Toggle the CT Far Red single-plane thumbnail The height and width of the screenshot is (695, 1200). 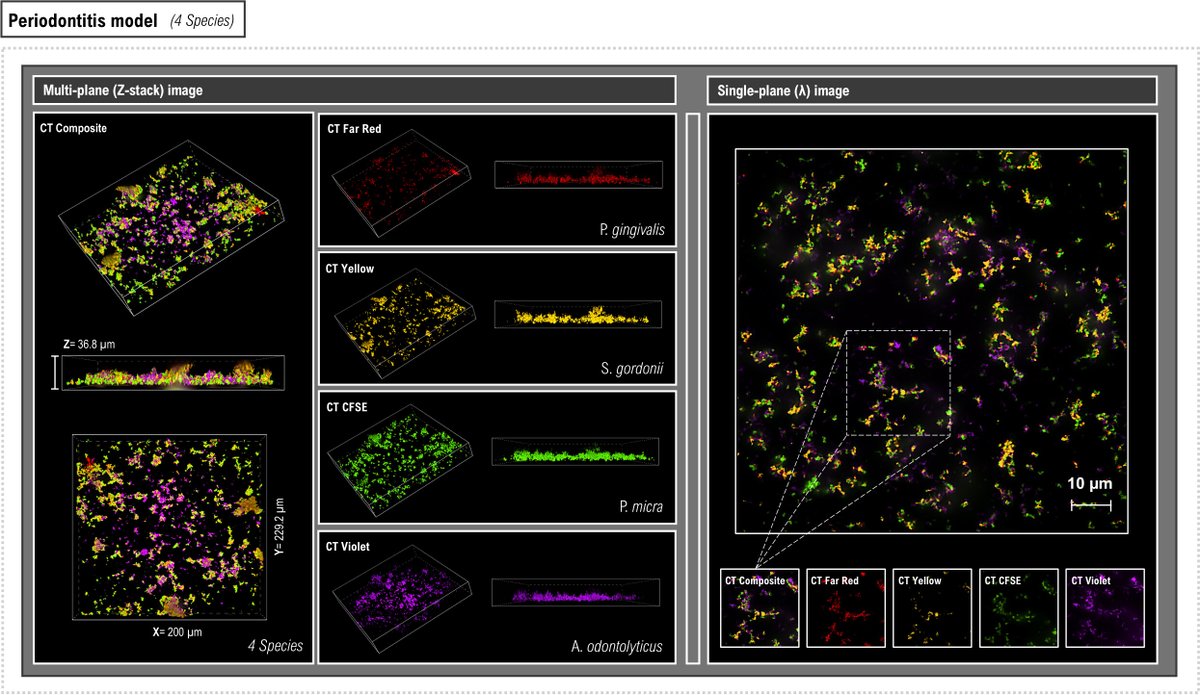coord(845,610)
